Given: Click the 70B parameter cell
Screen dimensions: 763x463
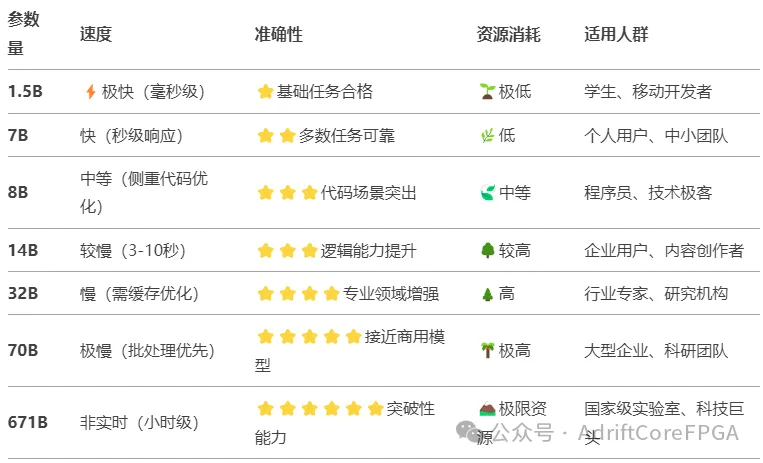Looking at the screenshot, I should tap(23, 351).
